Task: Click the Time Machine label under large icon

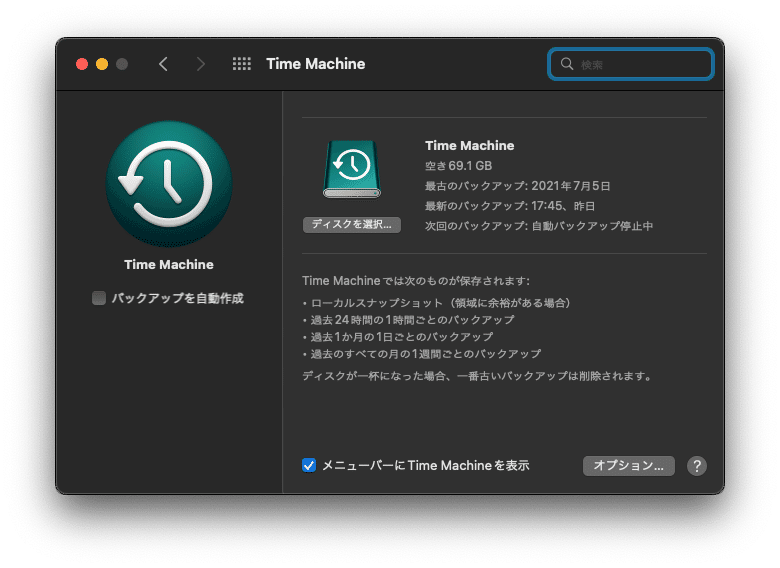Action: tap(169, 265)
